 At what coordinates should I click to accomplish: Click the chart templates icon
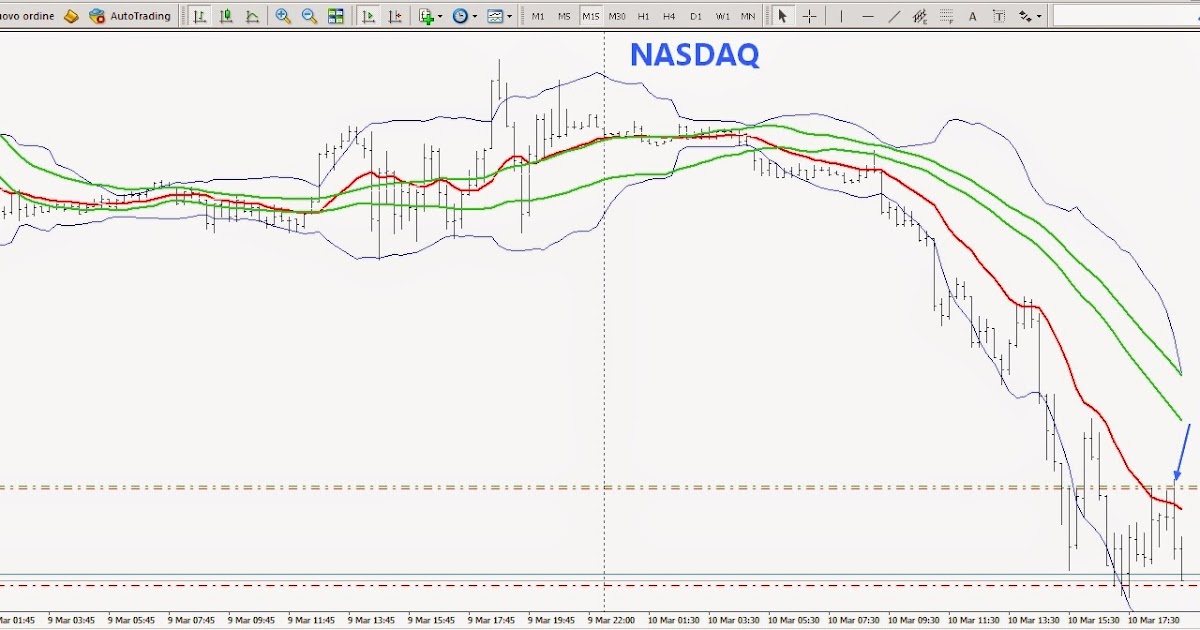pyautogui.click(x=495, y=16)
